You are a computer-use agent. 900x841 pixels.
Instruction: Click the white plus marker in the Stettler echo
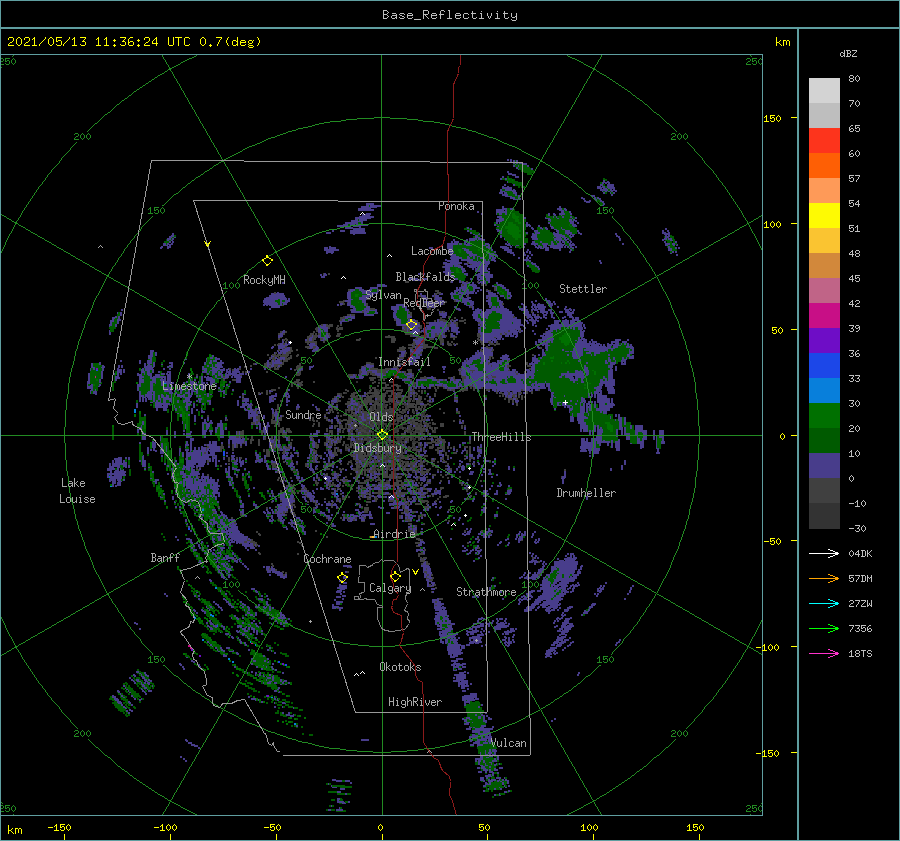[565, 403]
